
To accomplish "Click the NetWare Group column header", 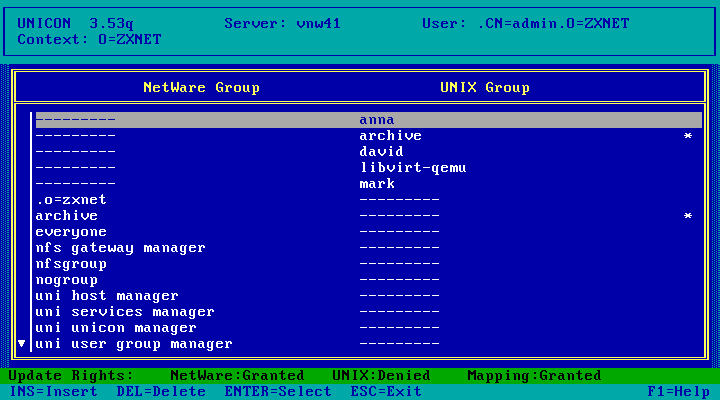I will 201,88.
